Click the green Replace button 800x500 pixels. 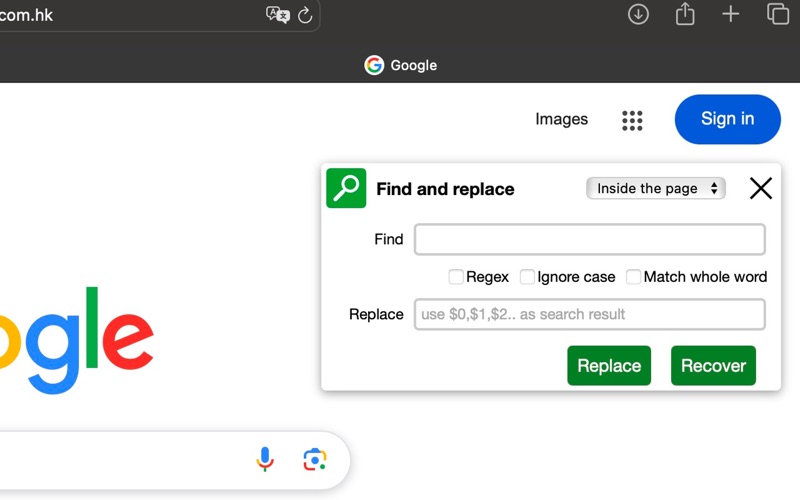pyautogui.click(x=609, y=365)
